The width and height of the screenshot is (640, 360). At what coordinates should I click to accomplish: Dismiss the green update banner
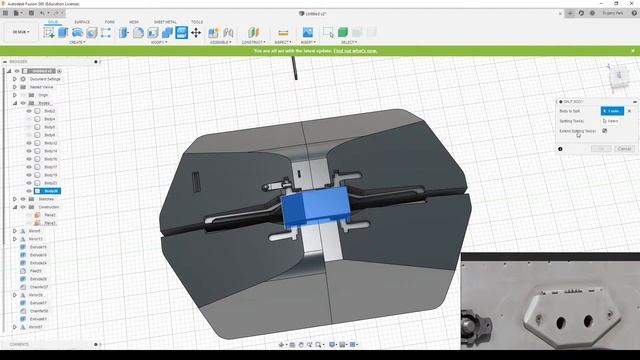pyautogui.click(x=633, y=51)
